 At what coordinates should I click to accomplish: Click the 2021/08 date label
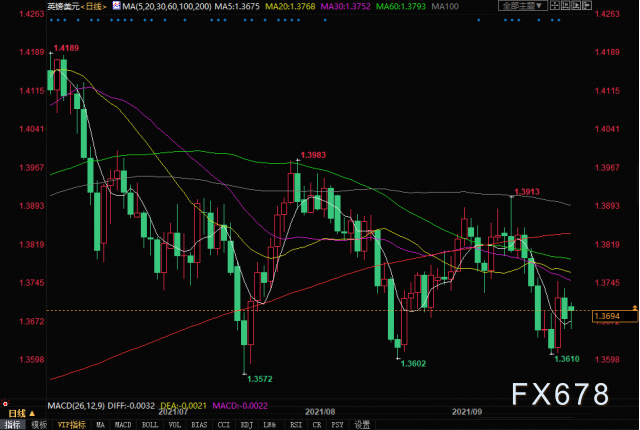(x=320, y=412)
